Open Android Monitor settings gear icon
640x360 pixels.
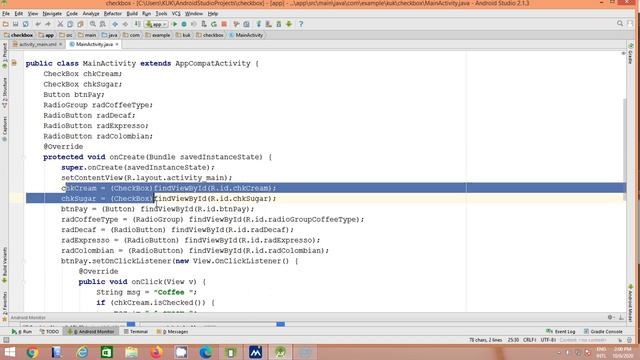[610, 317]
